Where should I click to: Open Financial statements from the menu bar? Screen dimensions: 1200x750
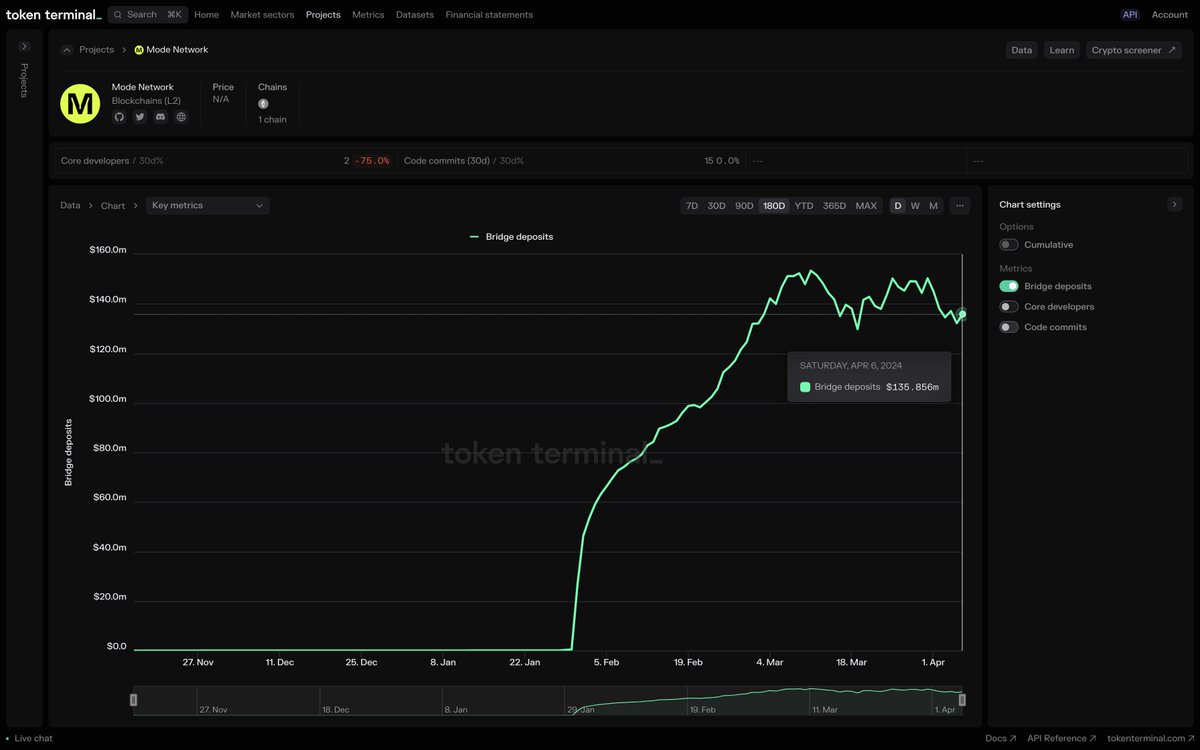(489, 14)
